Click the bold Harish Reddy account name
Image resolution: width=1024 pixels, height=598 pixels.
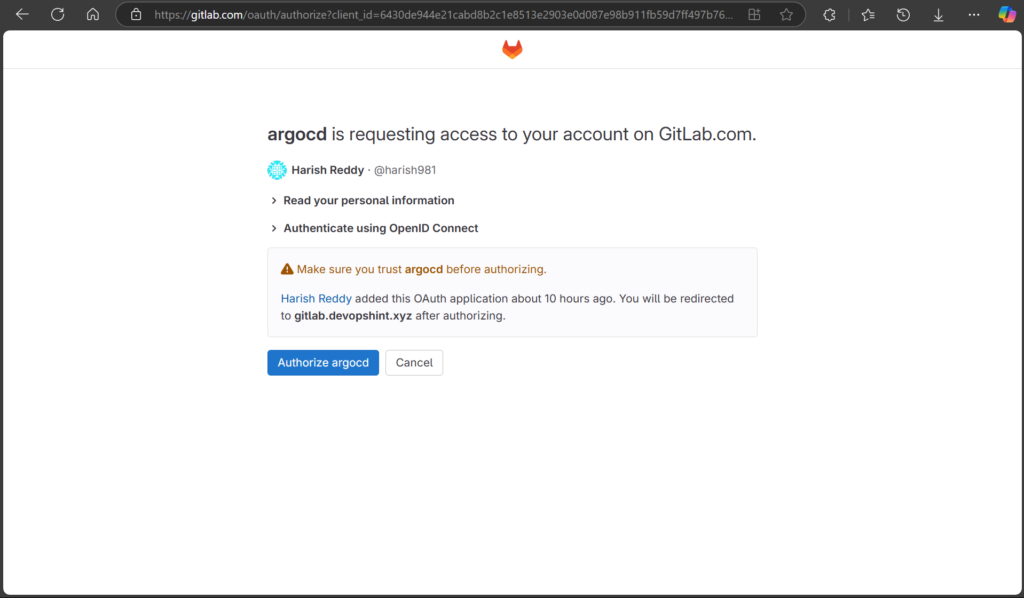[x=327, y=170]
